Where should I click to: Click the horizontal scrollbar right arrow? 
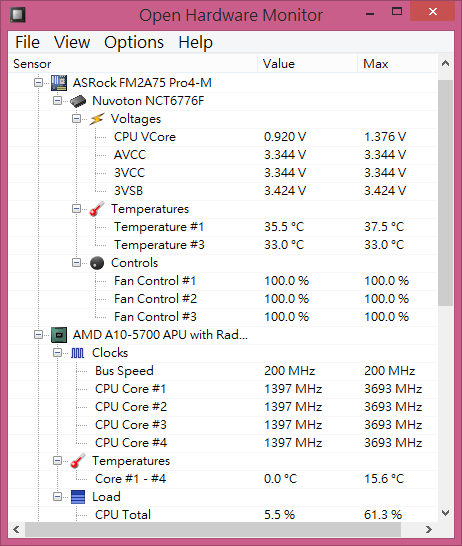429,530
